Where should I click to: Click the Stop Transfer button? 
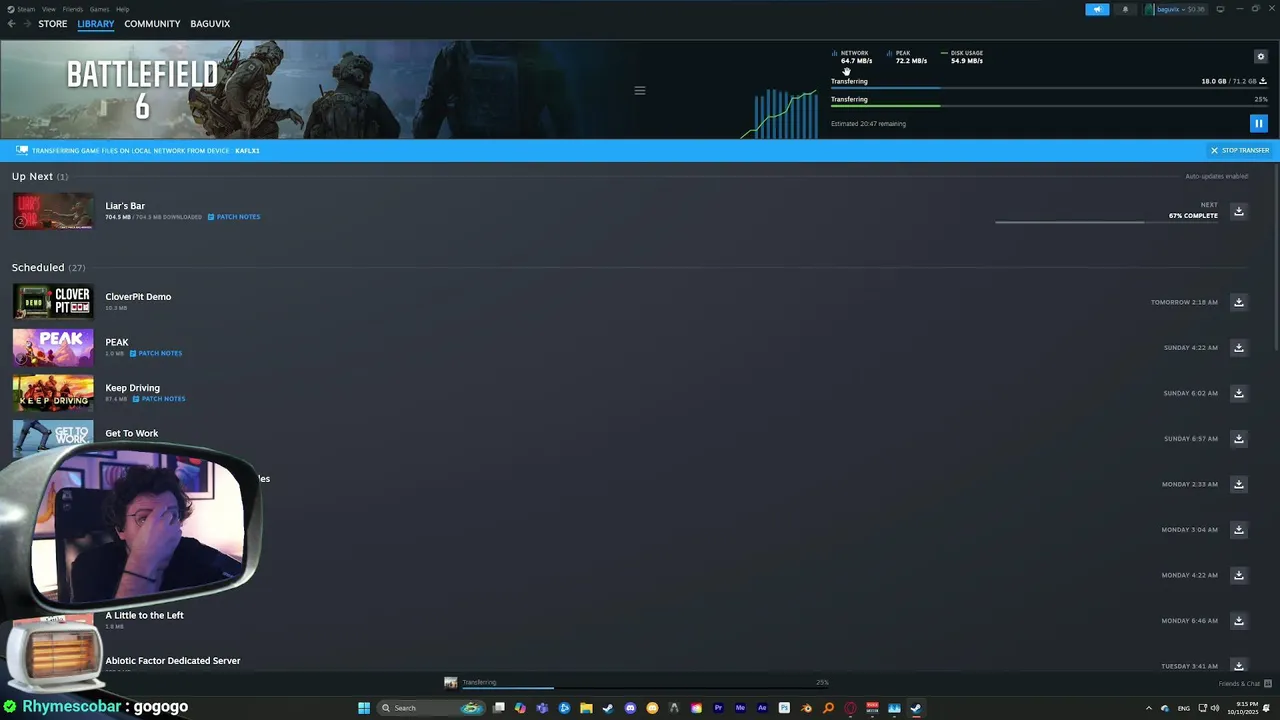click(1240, 150)
